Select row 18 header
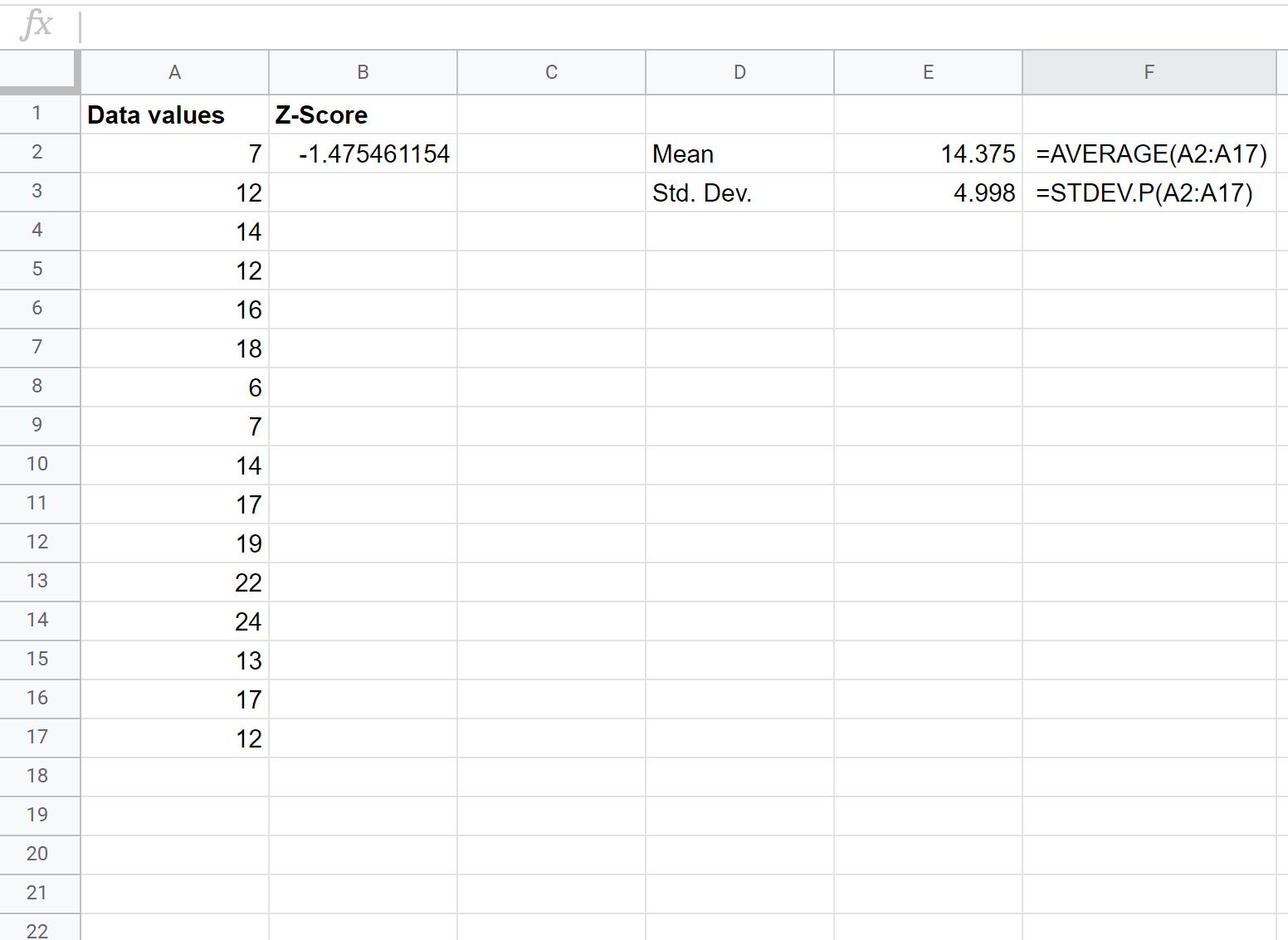1288x940 pixels. (x=40, y=777)
